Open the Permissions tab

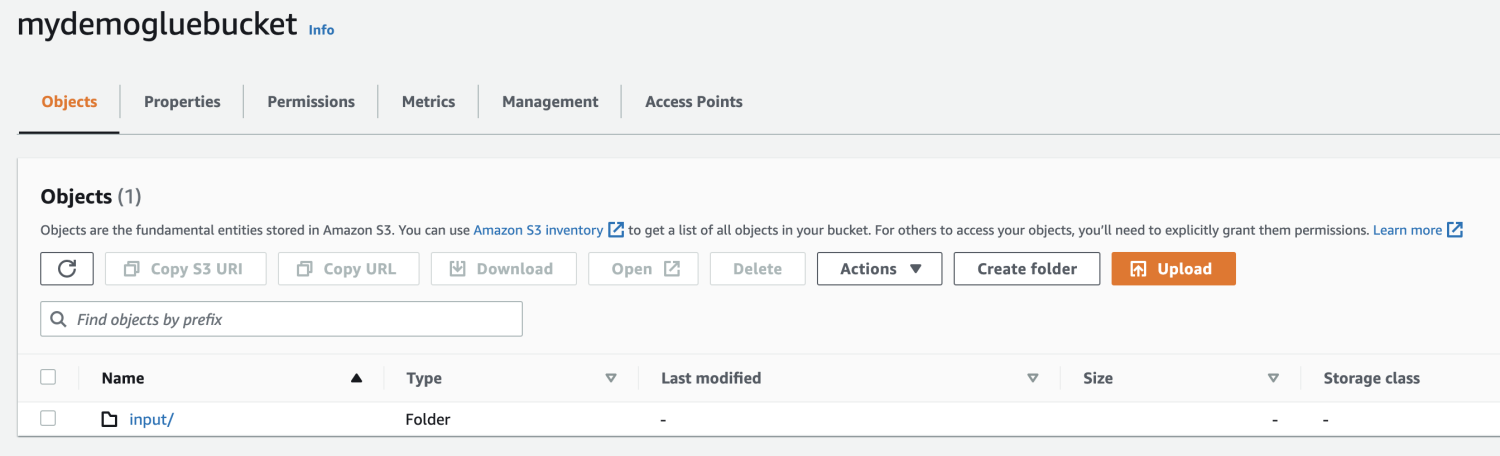[x=311, y=102]
